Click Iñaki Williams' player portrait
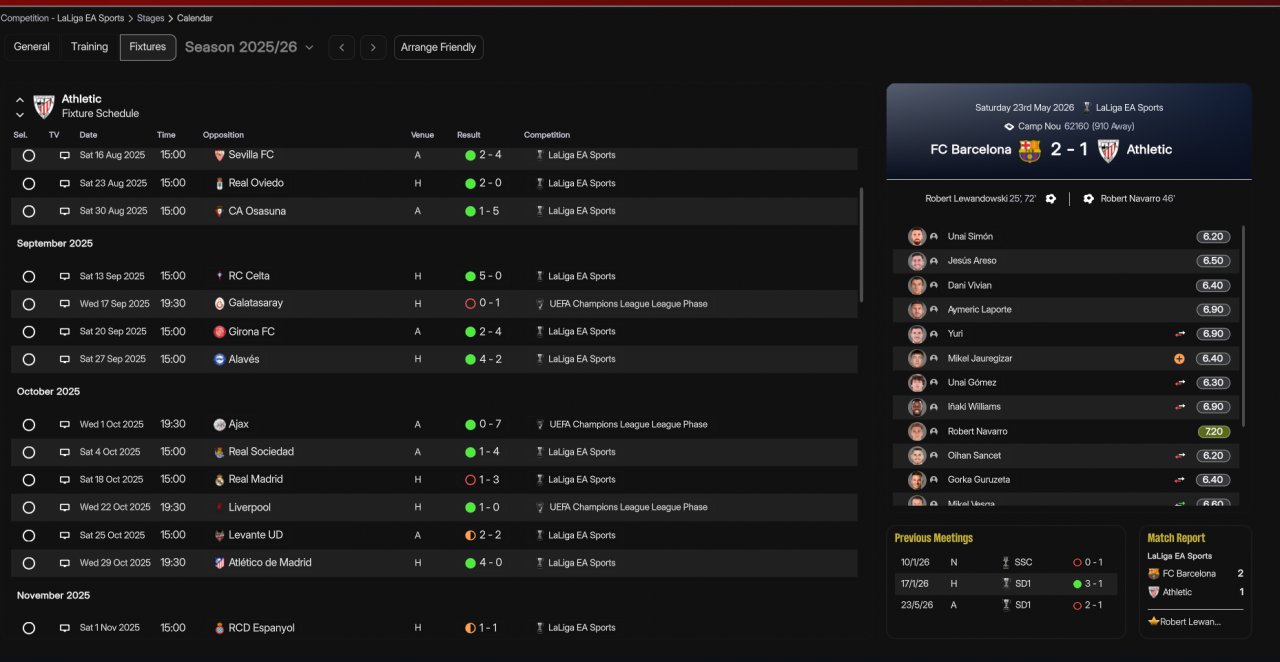The height and width of the screenshot is (662, 1280). pyautogui.click(x=916, y=407)
